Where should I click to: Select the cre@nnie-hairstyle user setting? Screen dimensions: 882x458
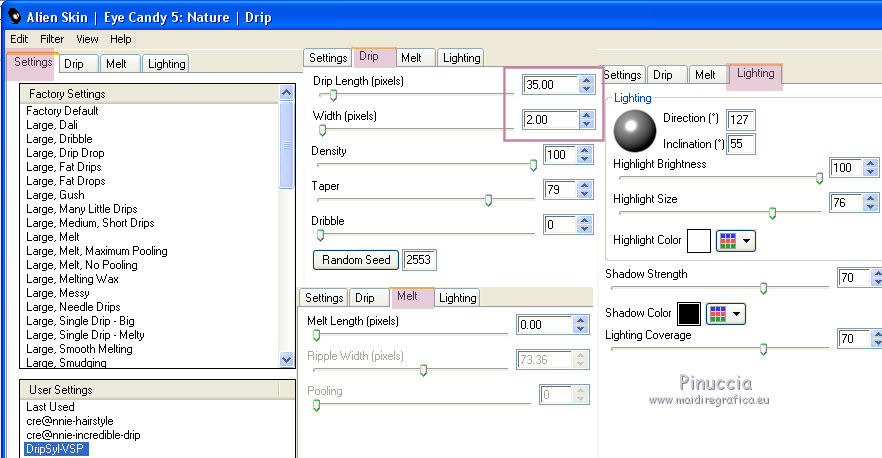(70, 421)
